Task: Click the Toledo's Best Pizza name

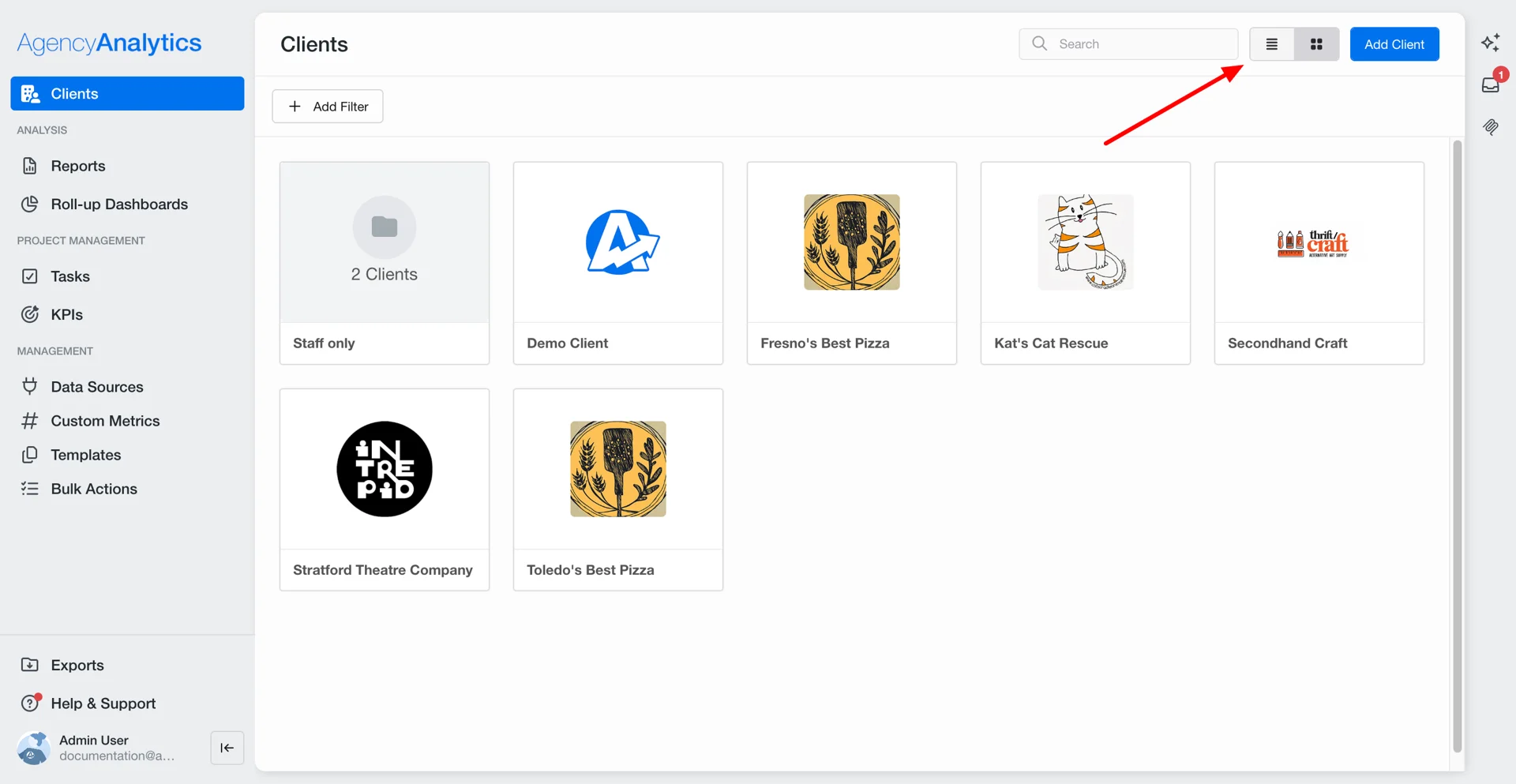Action: [x=591, y=570]
